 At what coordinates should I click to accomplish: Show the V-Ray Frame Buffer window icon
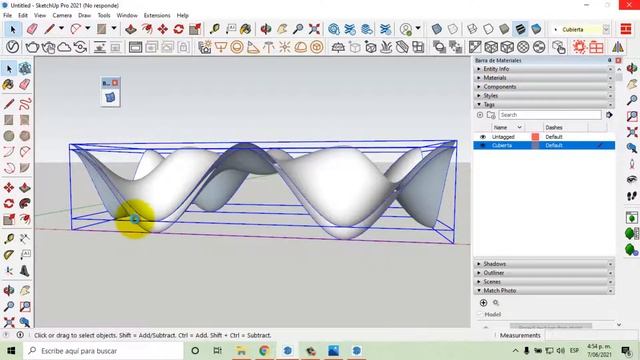pos(135,47)
